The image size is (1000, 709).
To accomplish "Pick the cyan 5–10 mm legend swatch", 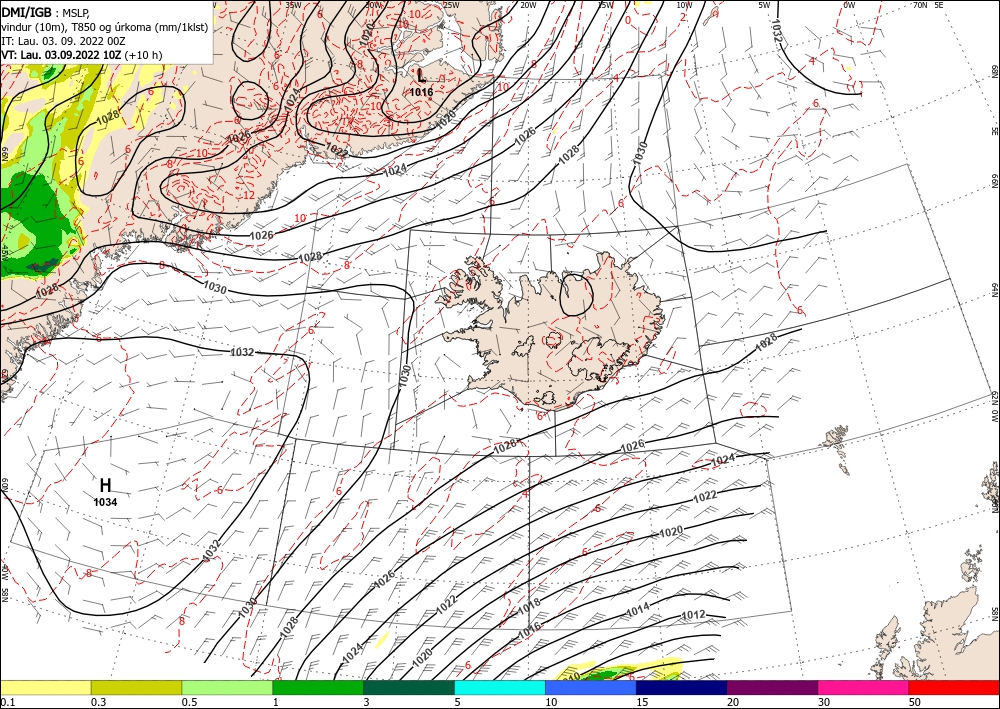I will (x=500, y=687).
